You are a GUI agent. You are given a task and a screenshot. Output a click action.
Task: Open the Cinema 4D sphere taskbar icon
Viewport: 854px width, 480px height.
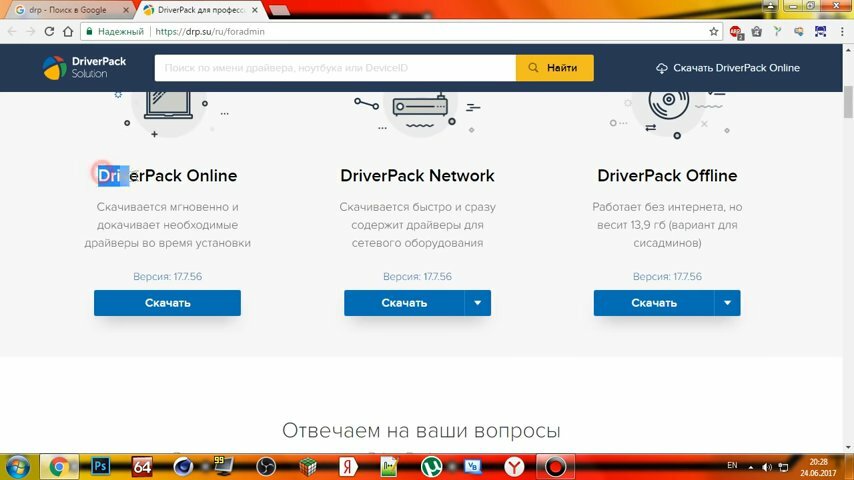pyautogui.click(x=183, y=467)
